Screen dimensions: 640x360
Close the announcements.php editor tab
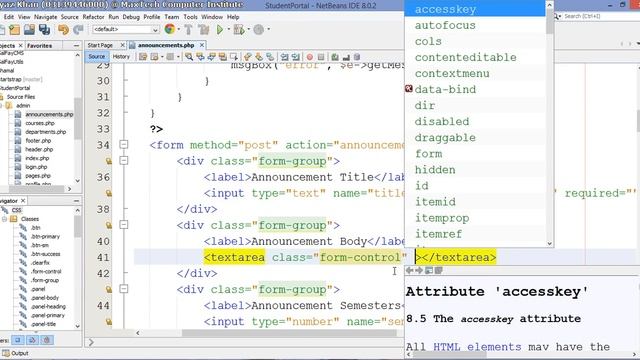(202, 45)
